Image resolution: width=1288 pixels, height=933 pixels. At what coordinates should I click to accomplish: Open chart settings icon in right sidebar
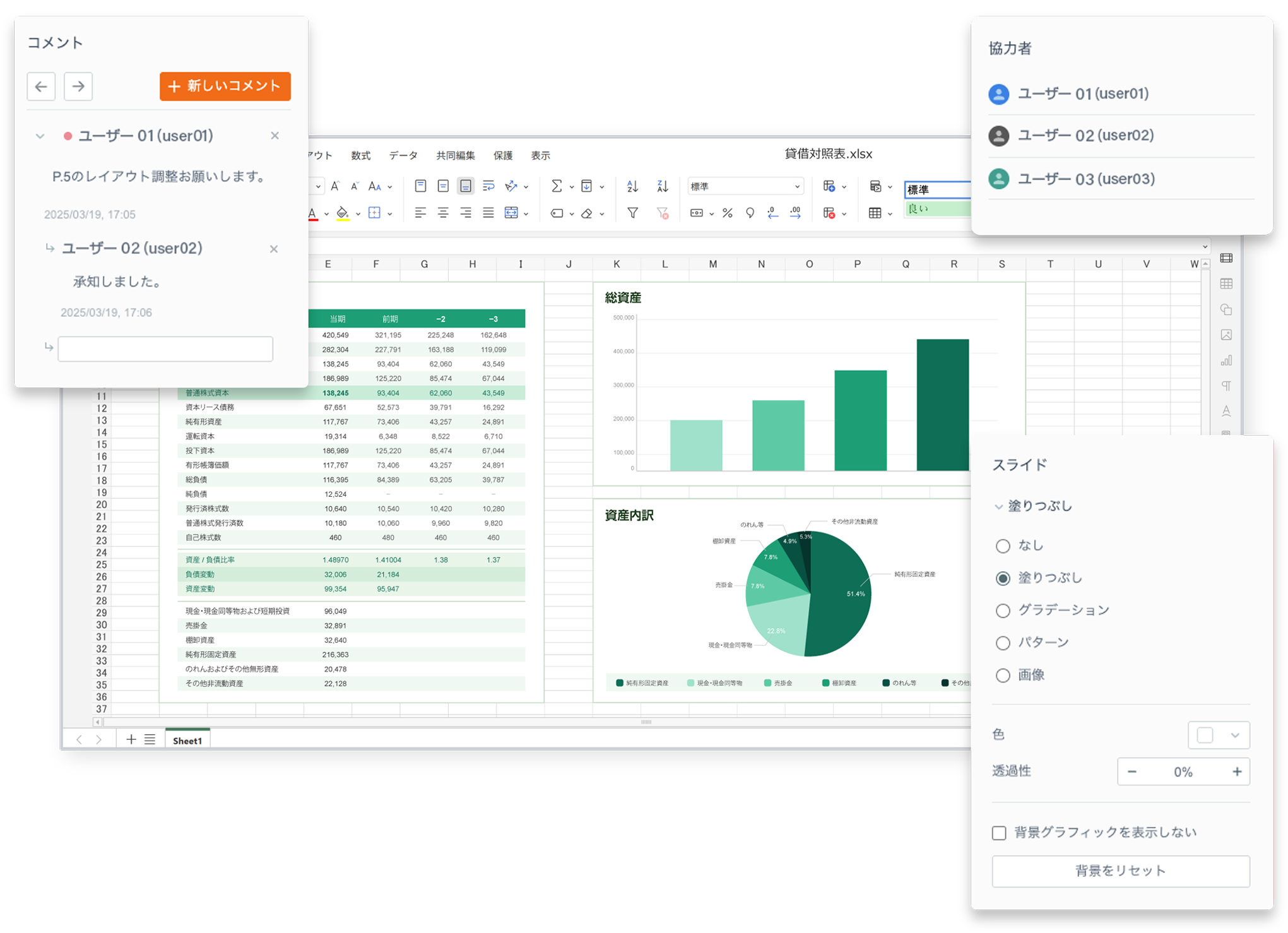pyautogui.click(x=1226, y=360)
